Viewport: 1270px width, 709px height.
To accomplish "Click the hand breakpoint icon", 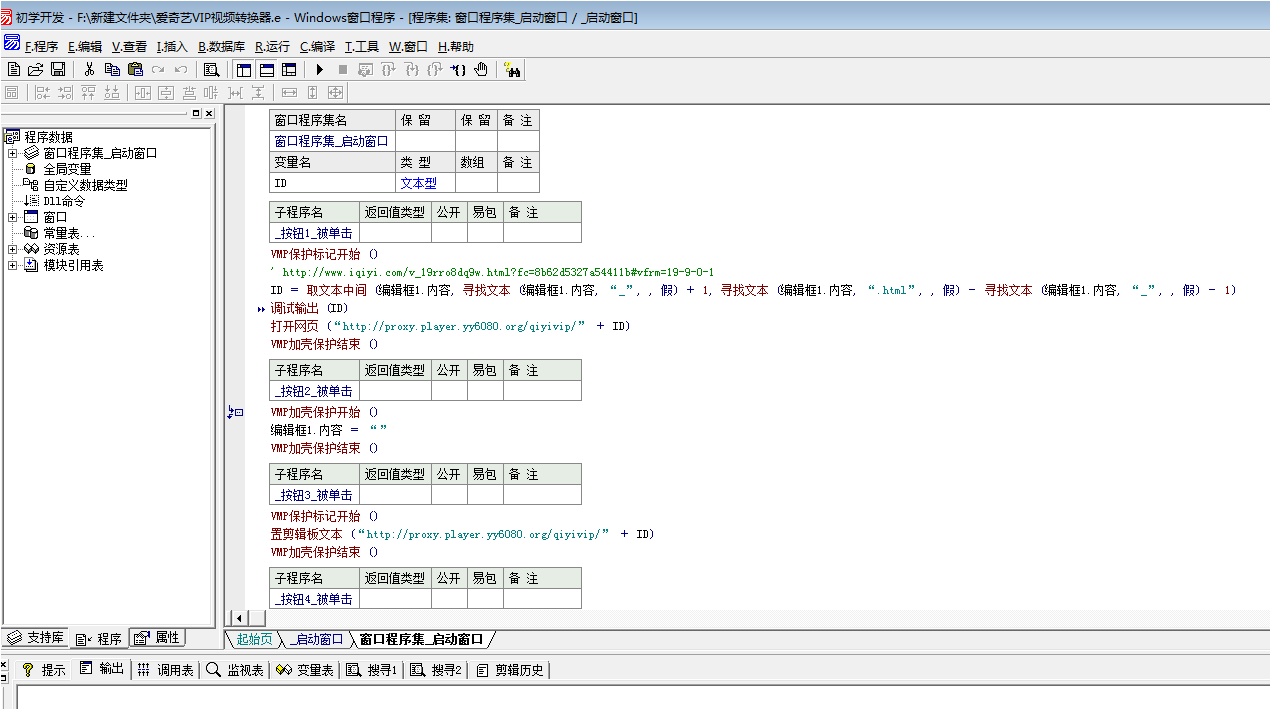I will coord(481,69).
